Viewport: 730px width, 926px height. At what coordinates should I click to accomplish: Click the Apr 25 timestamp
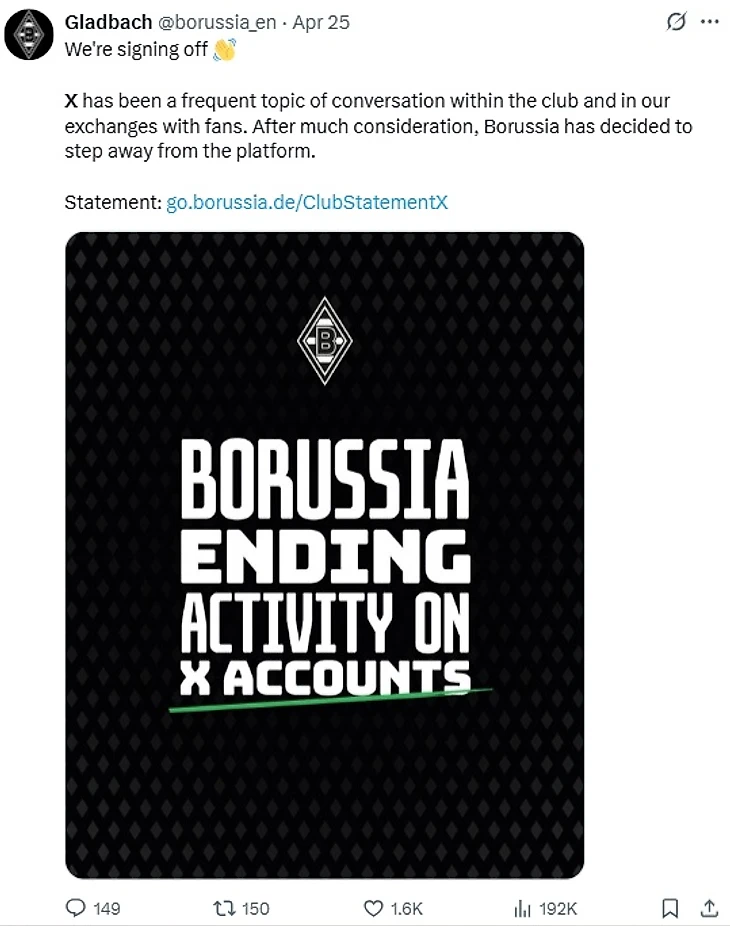click(321, 22)
